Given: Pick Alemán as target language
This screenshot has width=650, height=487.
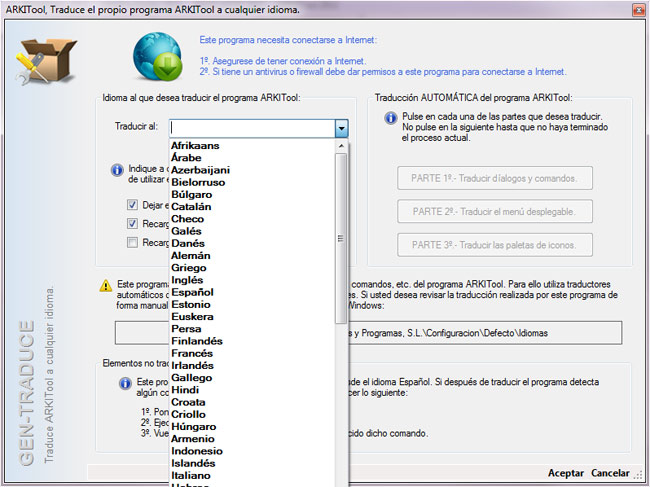Looking at the screenshot, I should pos(252,255).
